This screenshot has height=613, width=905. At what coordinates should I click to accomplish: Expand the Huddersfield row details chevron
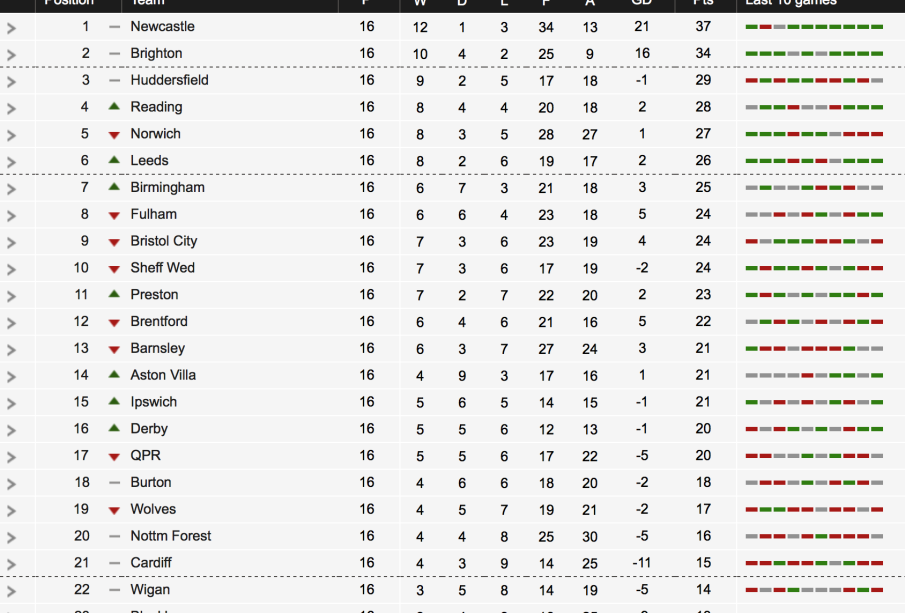pyautogui.click(x=12, y=81)
